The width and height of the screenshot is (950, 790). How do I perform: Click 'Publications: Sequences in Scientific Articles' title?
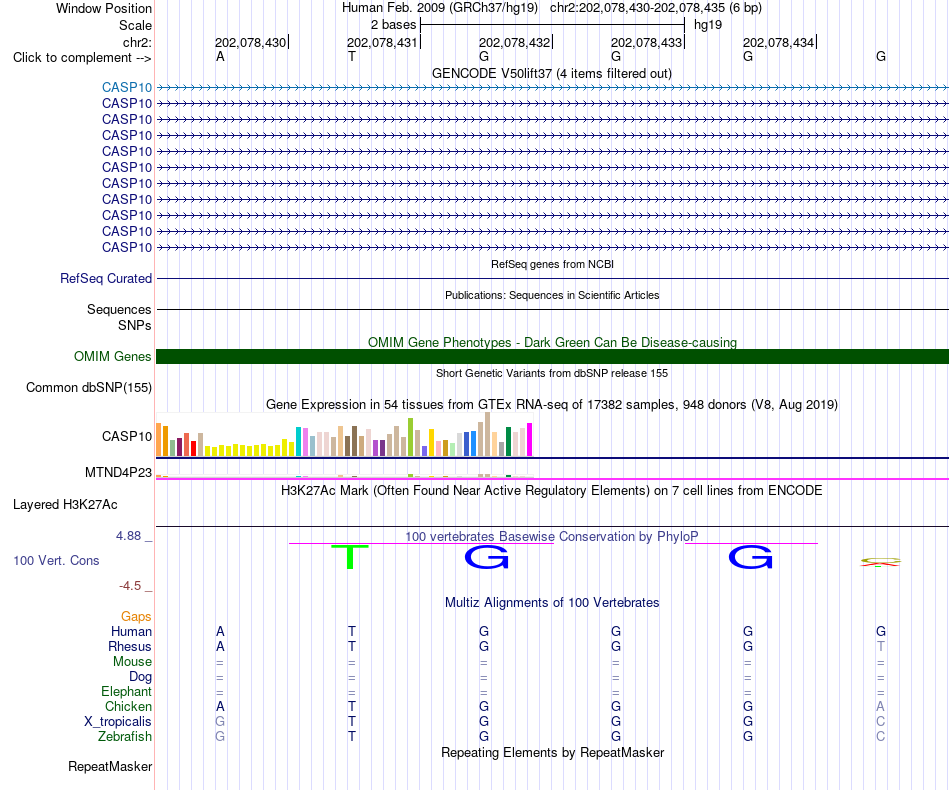pyautogui.click(x=552, y=295)
